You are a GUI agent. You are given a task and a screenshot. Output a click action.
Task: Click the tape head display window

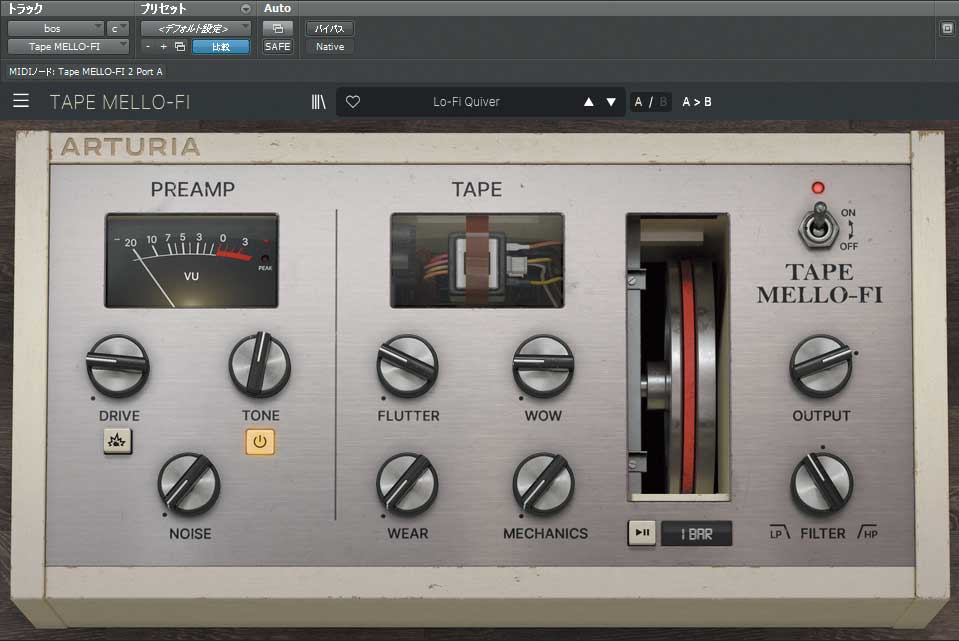(x=477, y=261)
